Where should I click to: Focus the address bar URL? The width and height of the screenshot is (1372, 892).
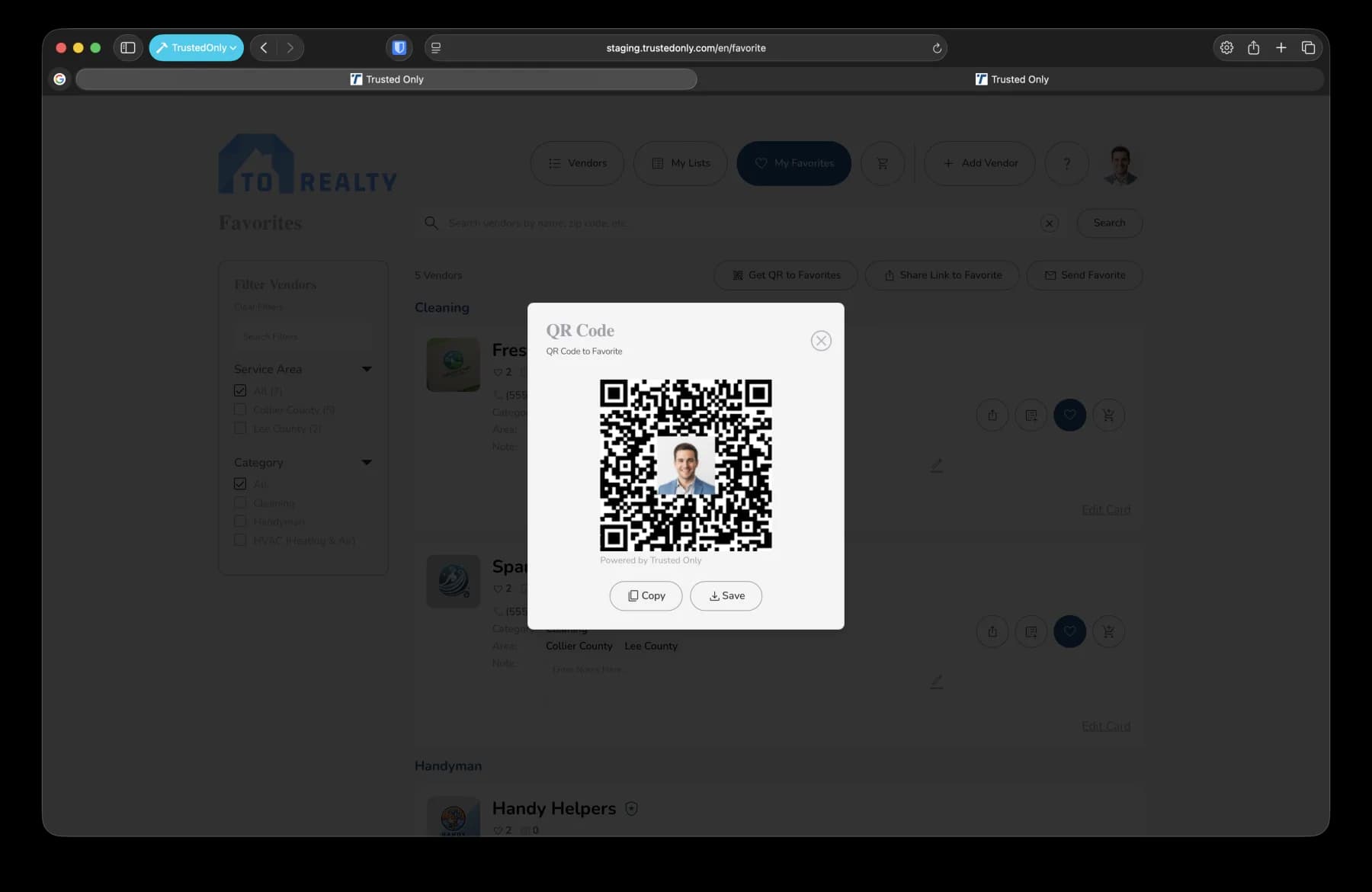pos(686,48)
